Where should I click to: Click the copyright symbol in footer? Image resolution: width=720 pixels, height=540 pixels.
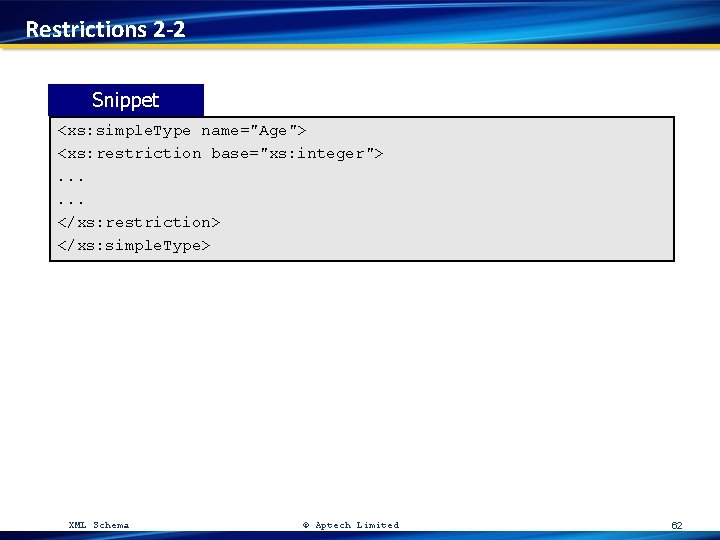coord(306,525)
